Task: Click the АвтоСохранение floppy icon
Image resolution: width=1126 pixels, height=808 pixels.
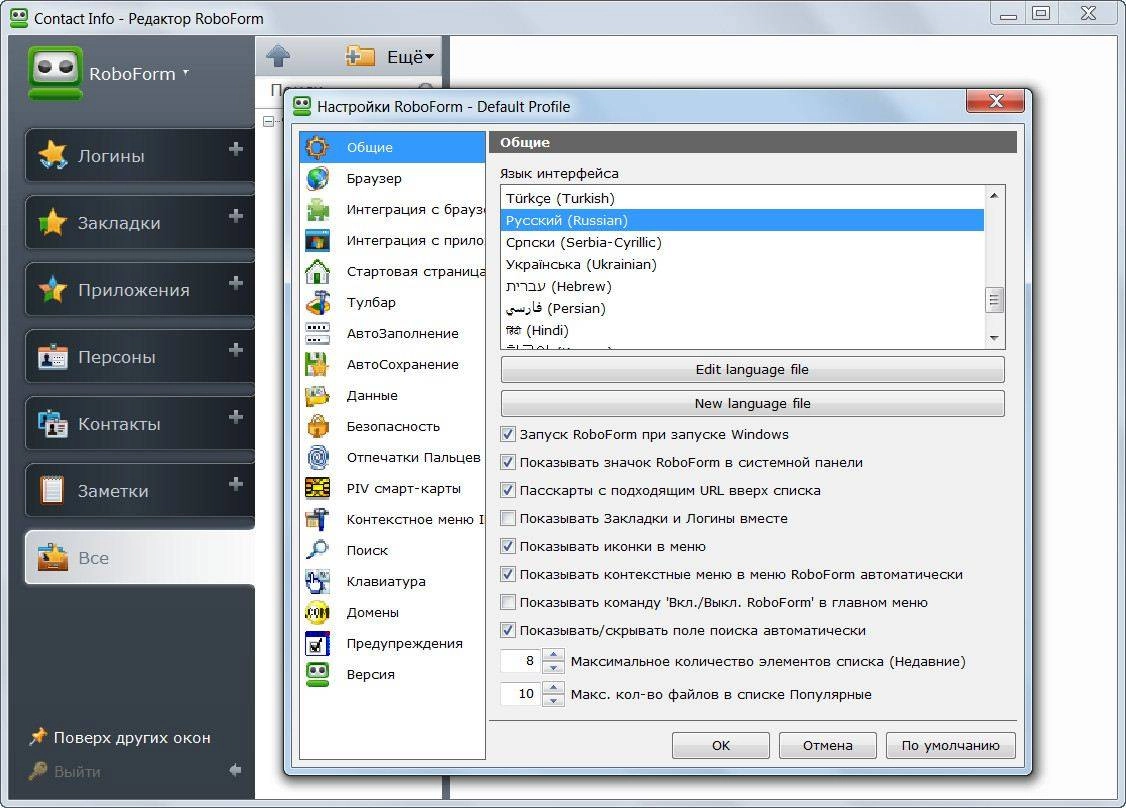Action: (317, 364)
